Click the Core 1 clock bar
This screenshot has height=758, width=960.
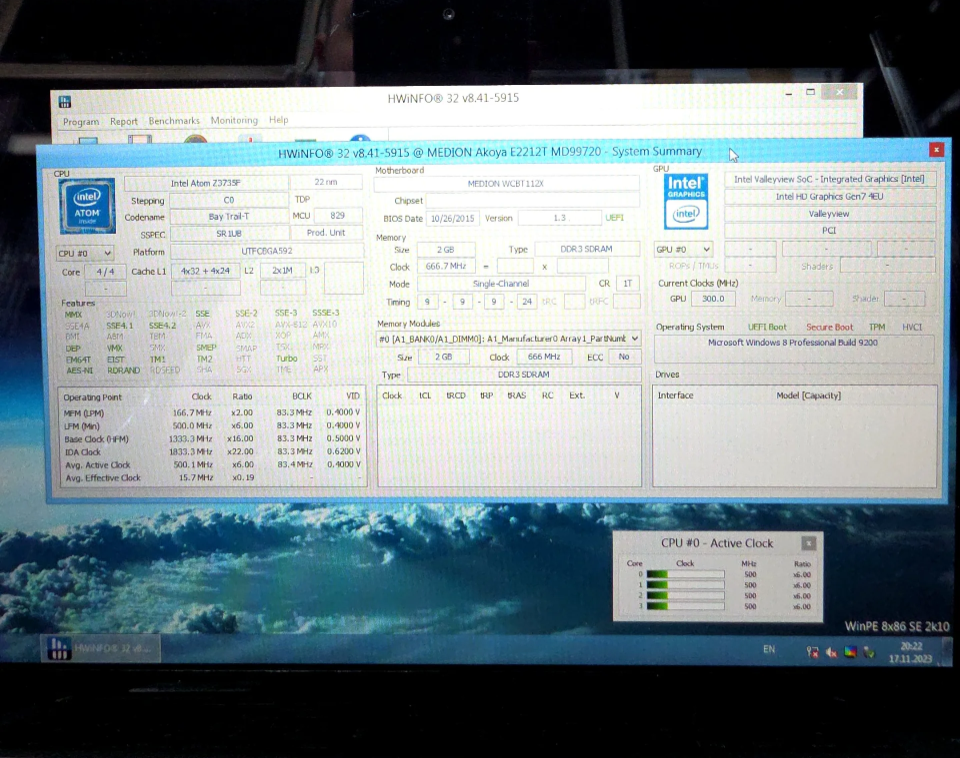(685, 585)
